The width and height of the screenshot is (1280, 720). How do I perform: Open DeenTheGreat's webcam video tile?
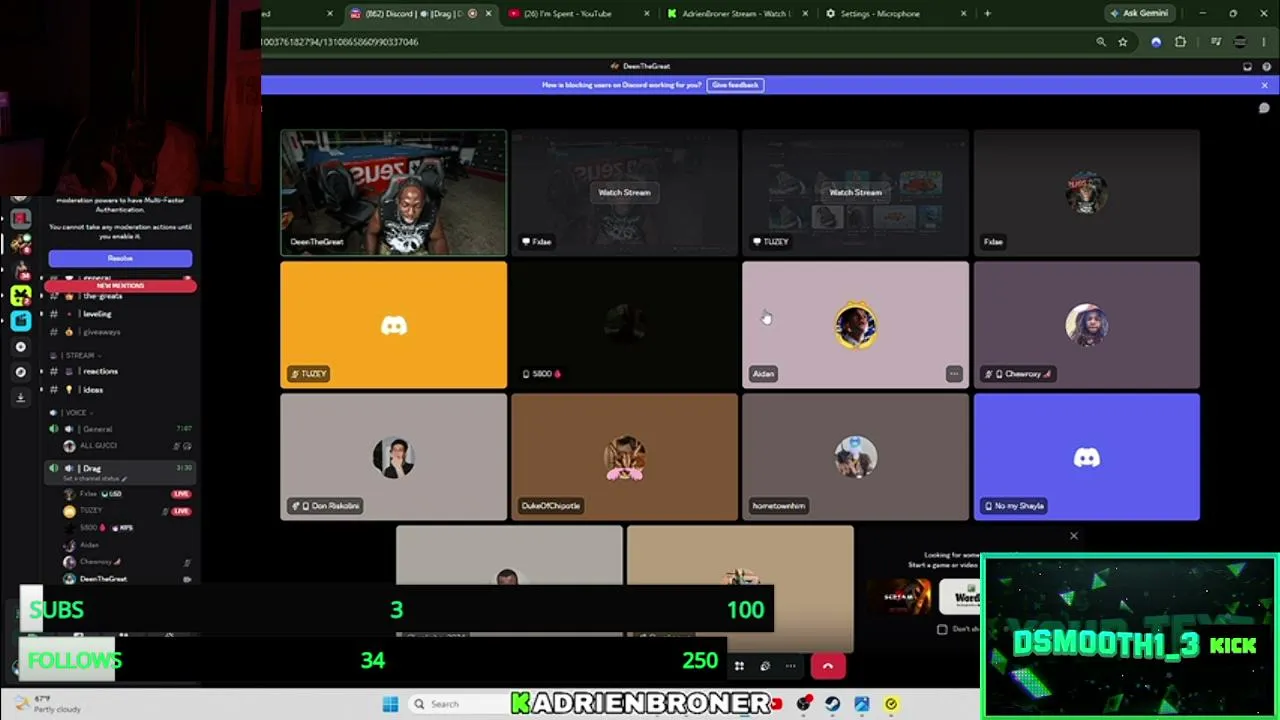click(x=393, y=192)
